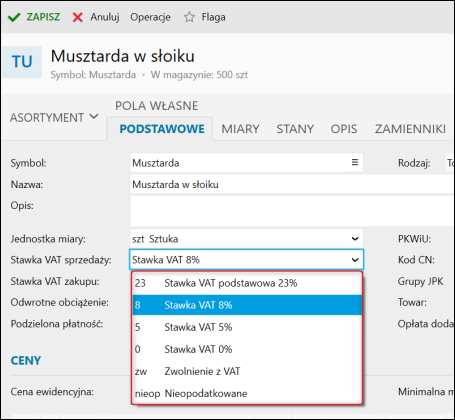
Task: Open the Jednostka miary dropdown arrow
Action: [355, 239]
